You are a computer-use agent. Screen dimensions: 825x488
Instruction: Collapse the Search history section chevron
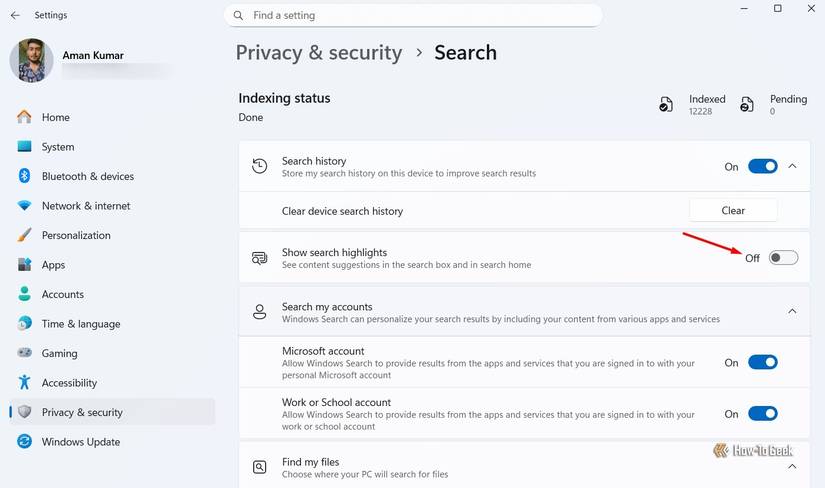point(793,167)
